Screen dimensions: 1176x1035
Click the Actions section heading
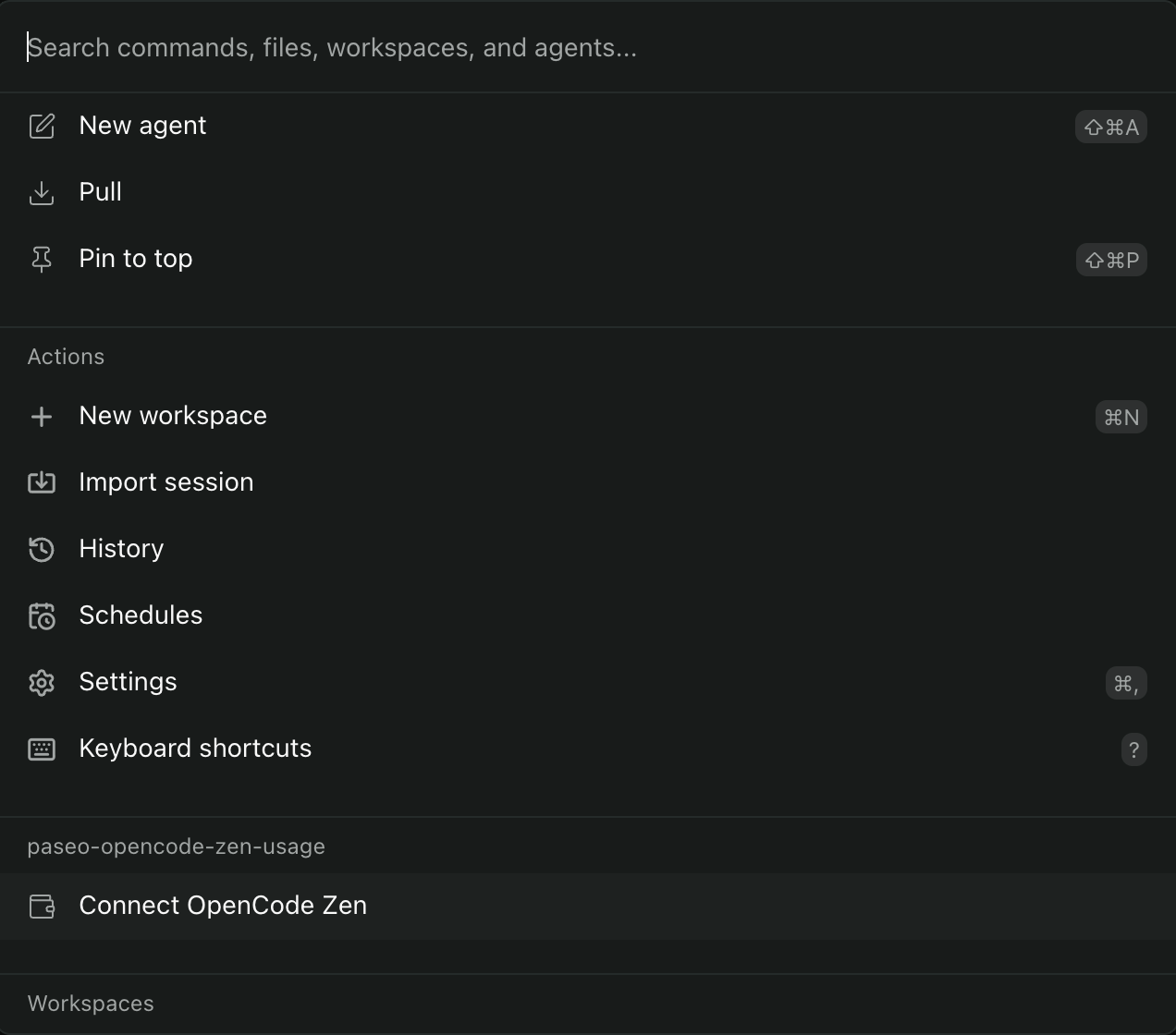tap(66, 357)
